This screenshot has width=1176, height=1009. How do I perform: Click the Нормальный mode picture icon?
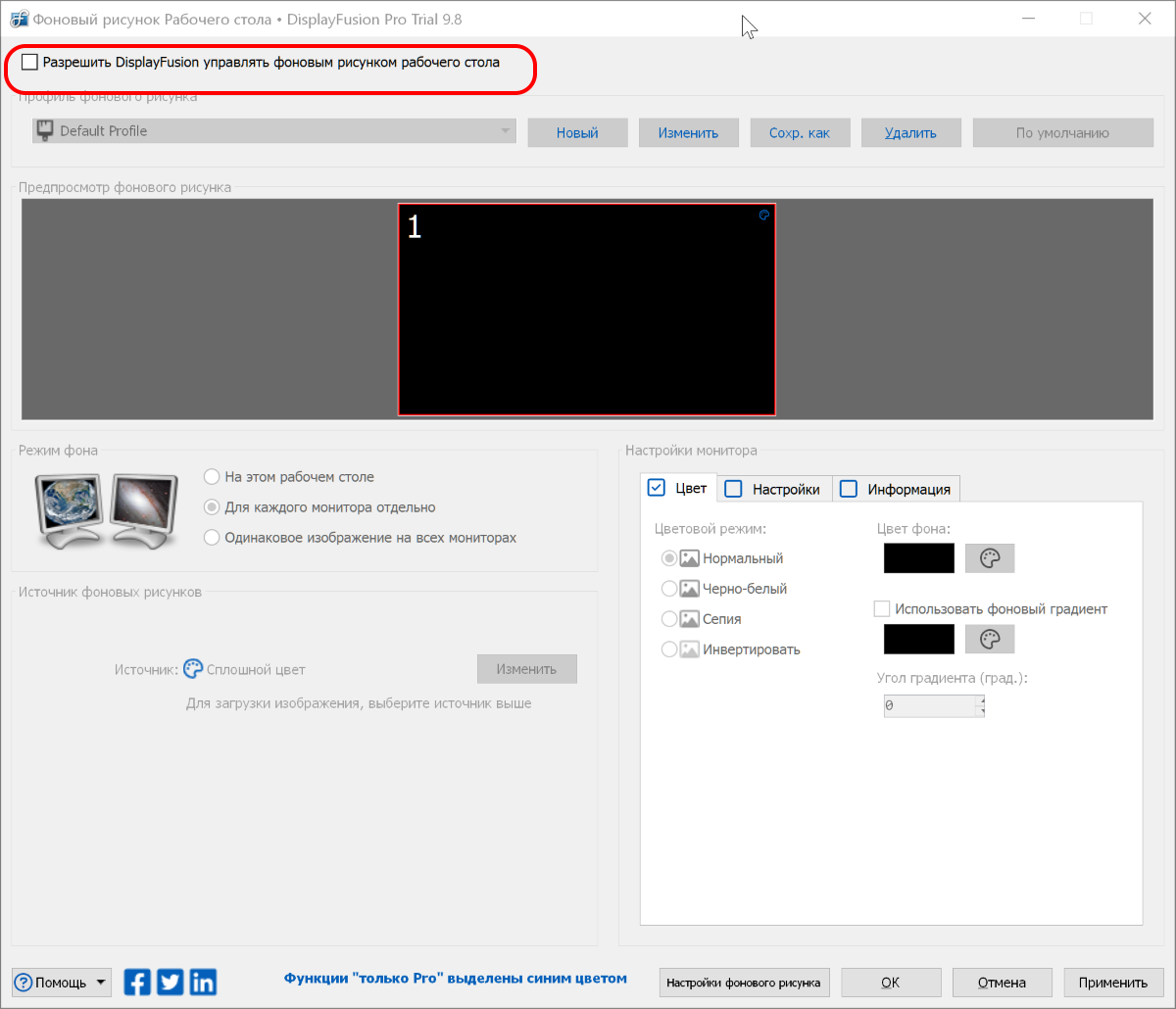[690, 558]
